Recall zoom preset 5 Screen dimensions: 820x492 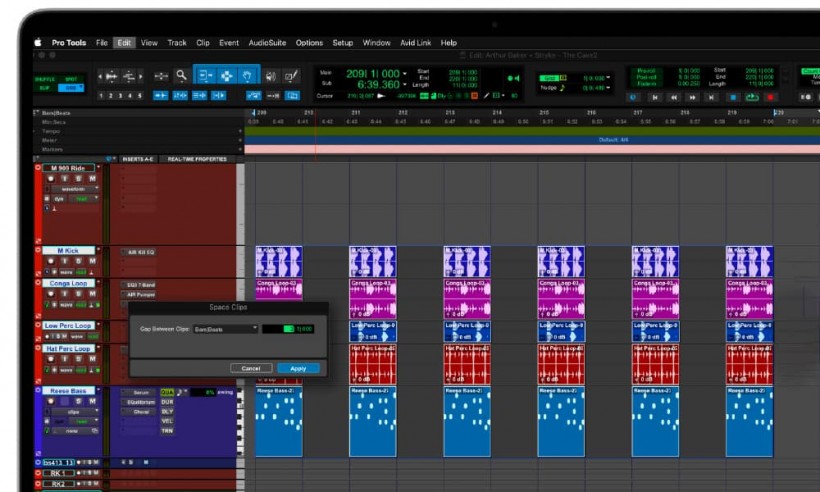(x=140, y=96)
